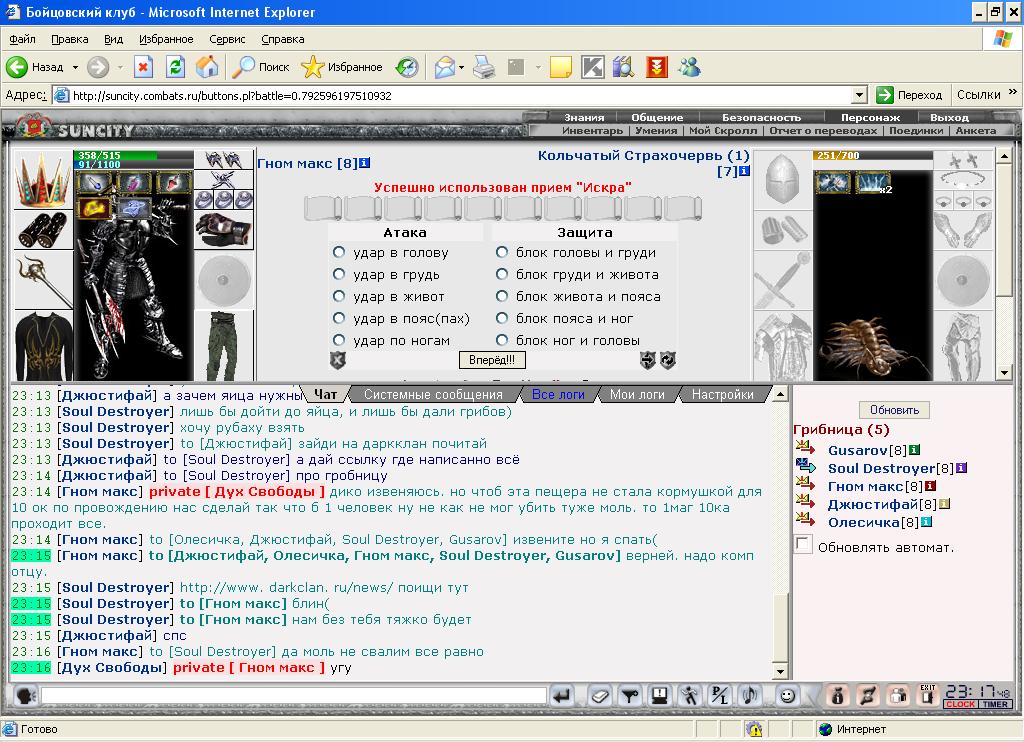Click the browser Refresh icon

coord(175,67)
